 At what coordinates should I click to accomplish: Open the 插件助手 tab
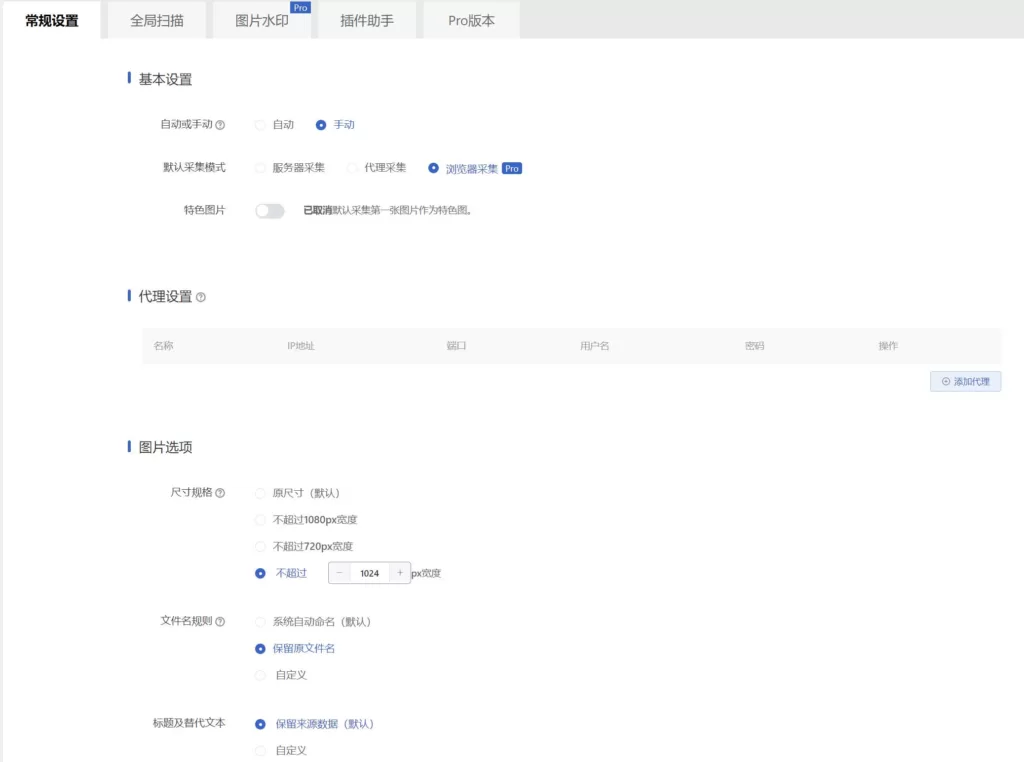(367, 20)
